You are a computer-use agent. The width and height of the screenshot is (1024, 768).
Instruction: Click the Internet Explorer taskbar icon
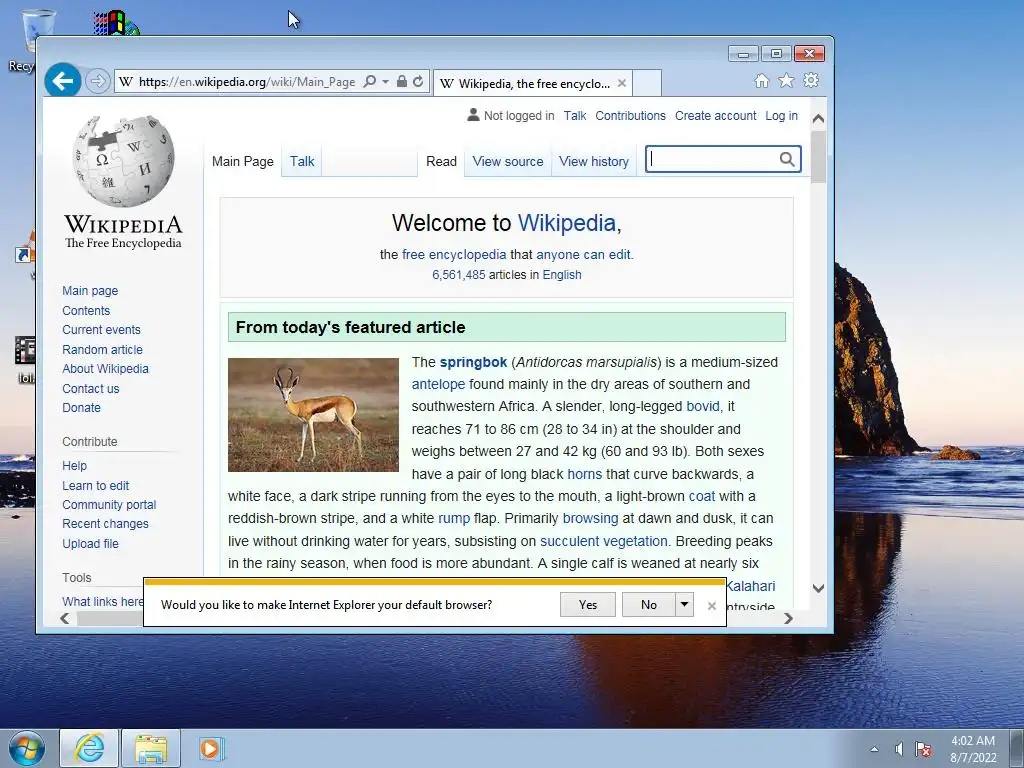[x=89, y=748]
